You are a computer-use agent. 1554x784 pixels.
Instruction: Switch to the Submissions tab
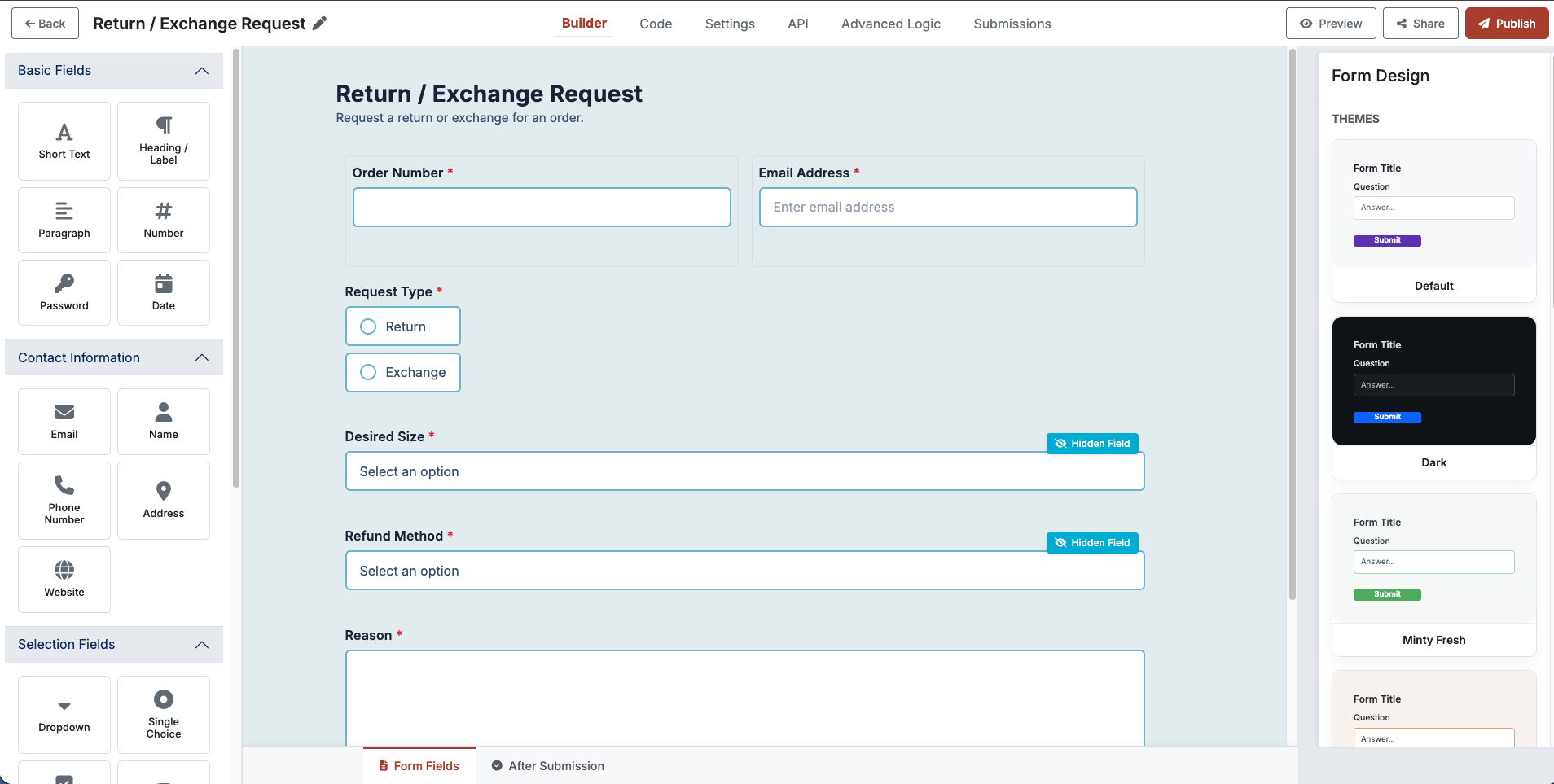(1012, 24)
